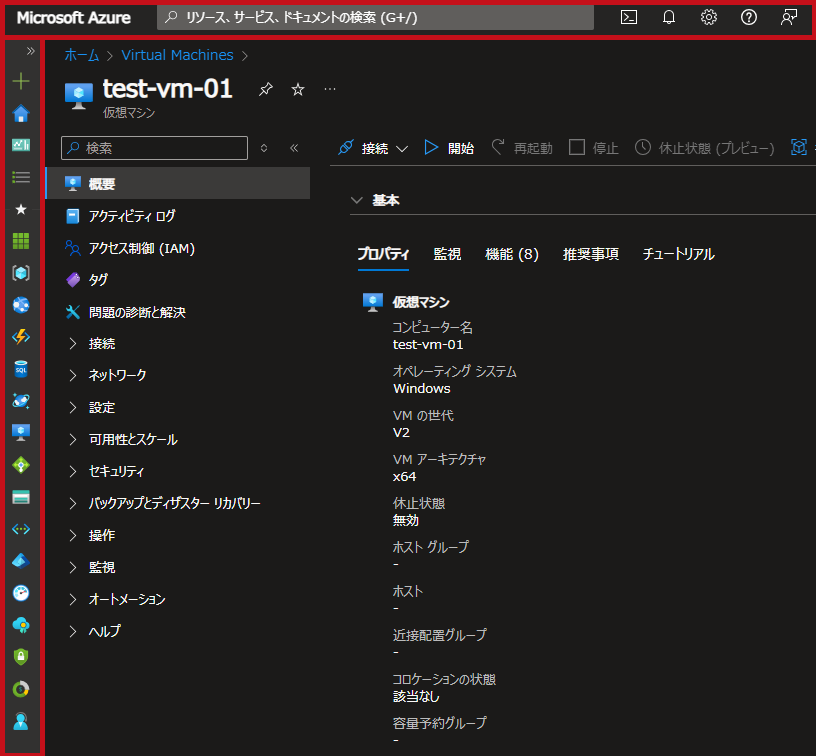Open the notifications bell
Image resolution: width=816 pixels, height=756 pixels.
point(669,17)
